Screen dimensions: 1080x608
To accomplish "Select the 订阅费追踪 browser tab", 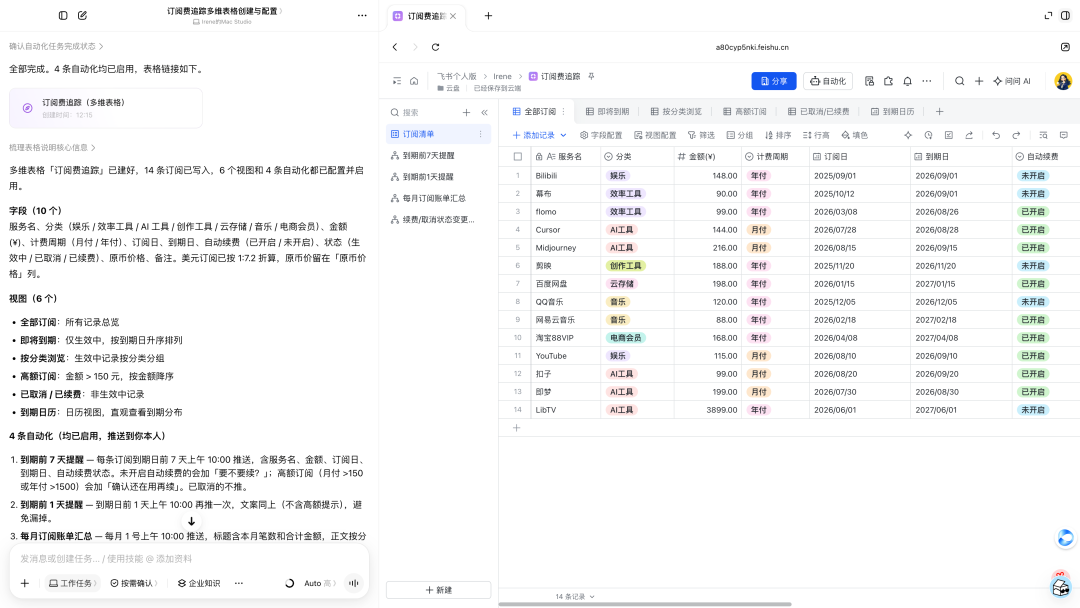I will (425, 16).
